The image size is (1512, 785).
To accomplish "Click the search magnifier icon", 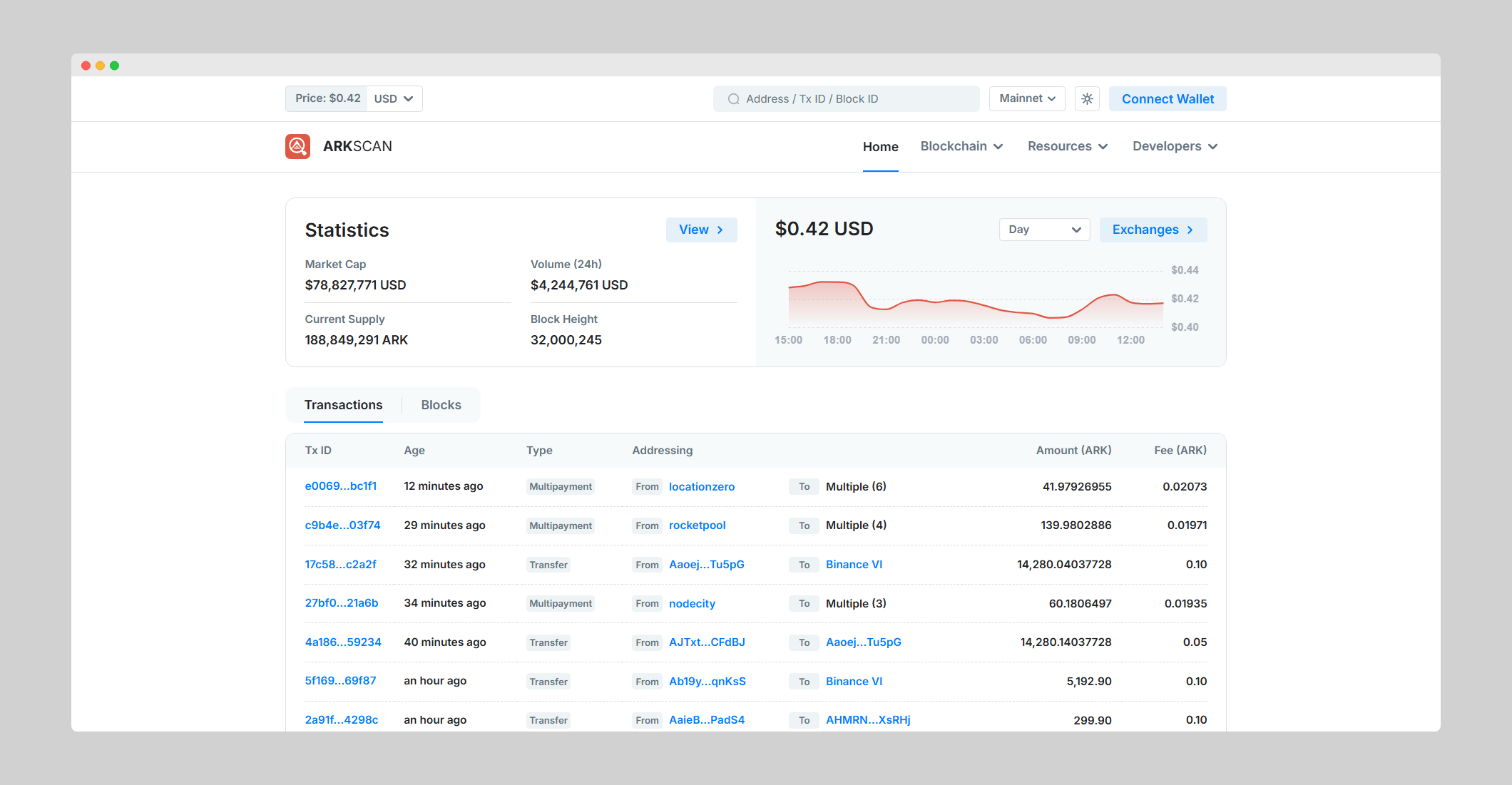I will tap(733, 99).
